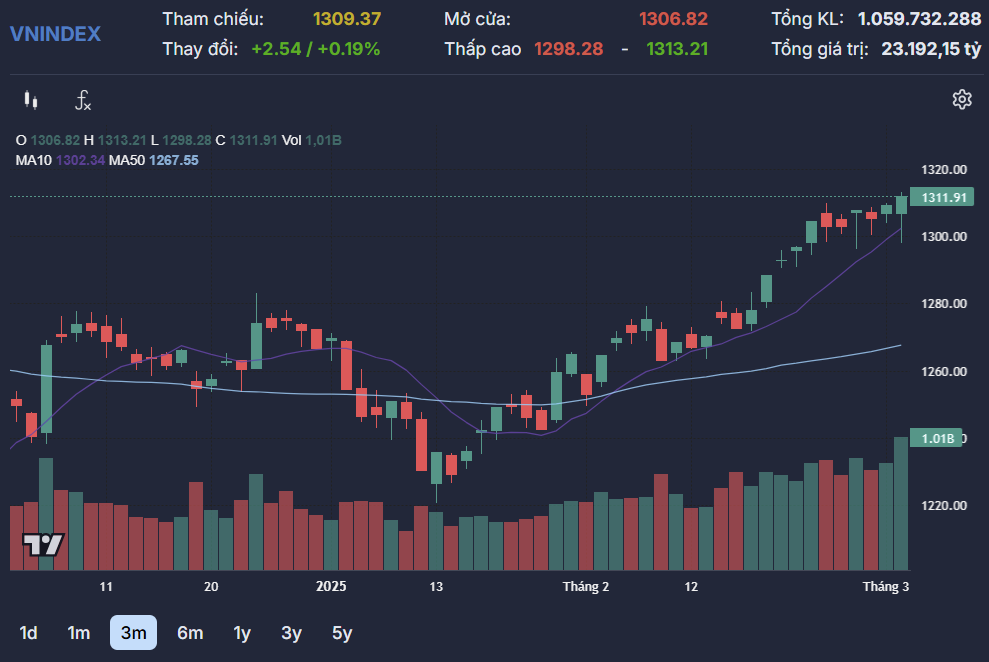Click the Tháng 2 date axis label
989x662 pixels.
[585, 587]
